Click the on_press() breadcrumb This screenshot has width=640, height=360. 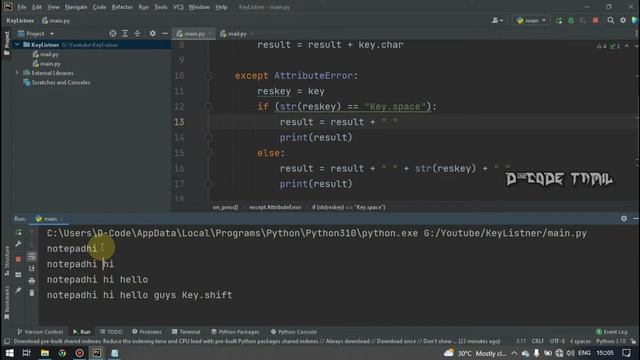pyautogui.click(x=225, y=207)
